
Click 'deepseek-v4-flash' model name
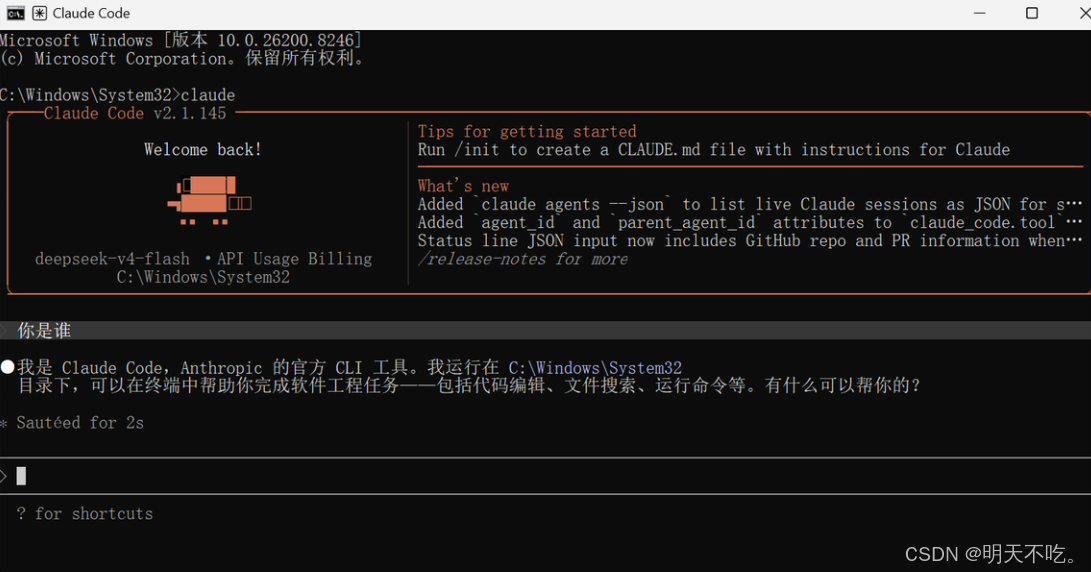(x=112, y=259)
